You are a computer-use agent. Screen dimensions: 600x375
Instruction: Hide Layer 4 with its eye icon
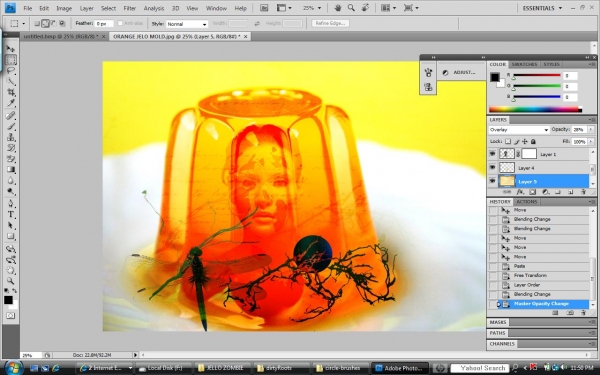(x=492, y=168)
